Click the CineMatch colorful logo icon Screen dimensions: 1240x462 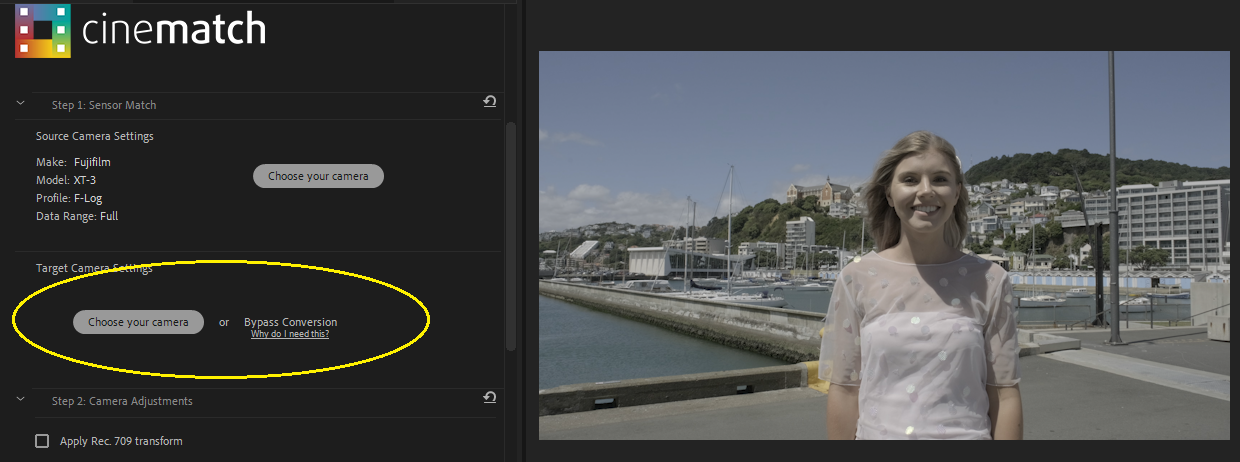[43, 30]
